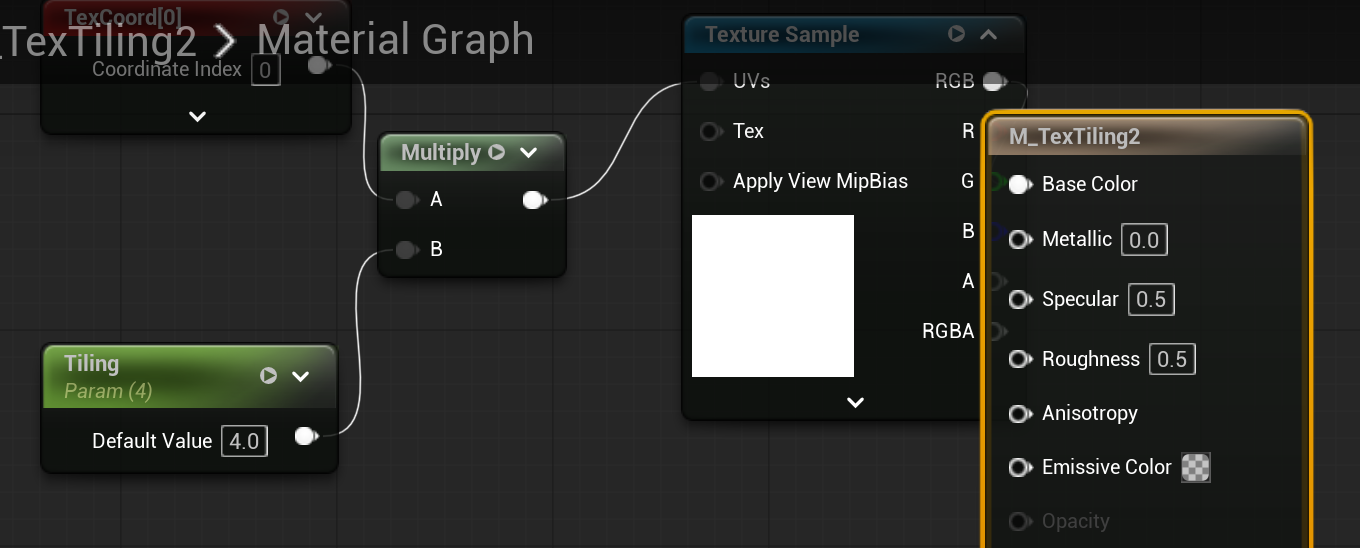This screenshot has height=548, width=1360.
Task: Expand the TexCoord node bottom chevron
Action: click(197, 116)
